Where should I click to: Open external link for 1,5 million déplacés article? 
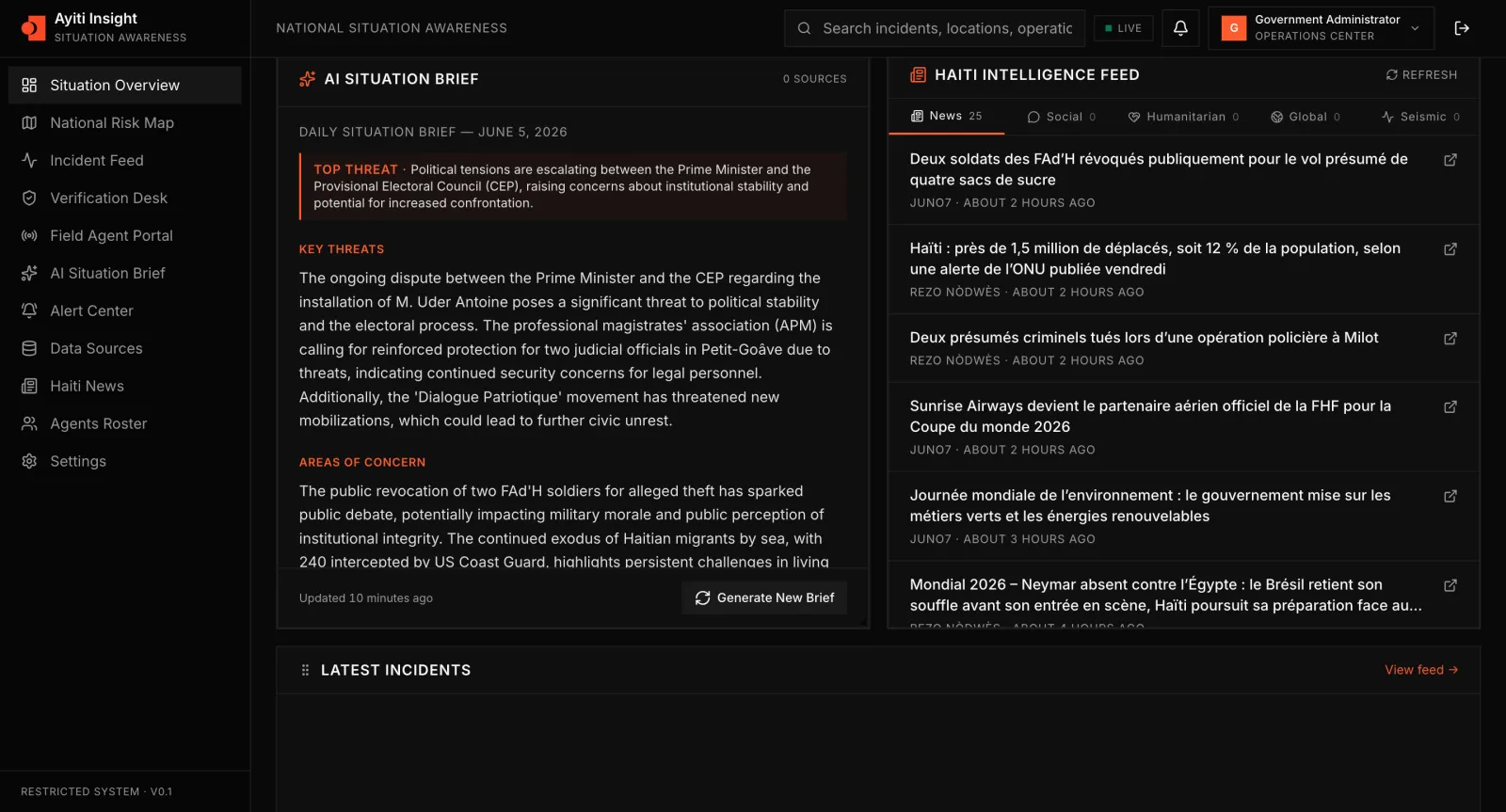pos(1450,249)
